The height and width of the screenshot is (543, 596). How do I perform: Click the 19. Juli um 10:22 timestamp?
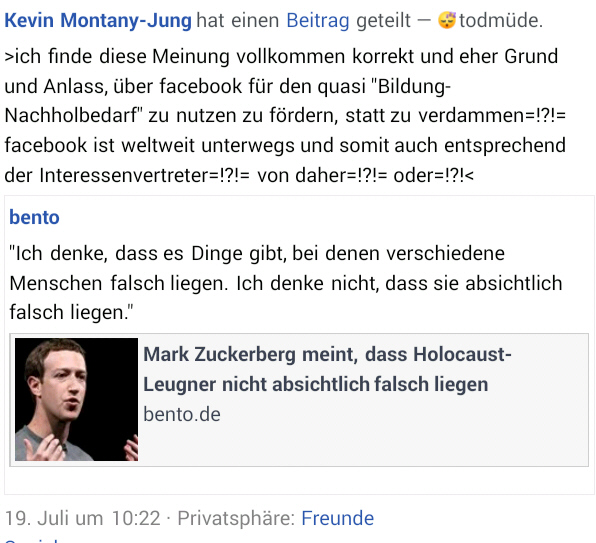pyautogui.click(x=82, y=518)
